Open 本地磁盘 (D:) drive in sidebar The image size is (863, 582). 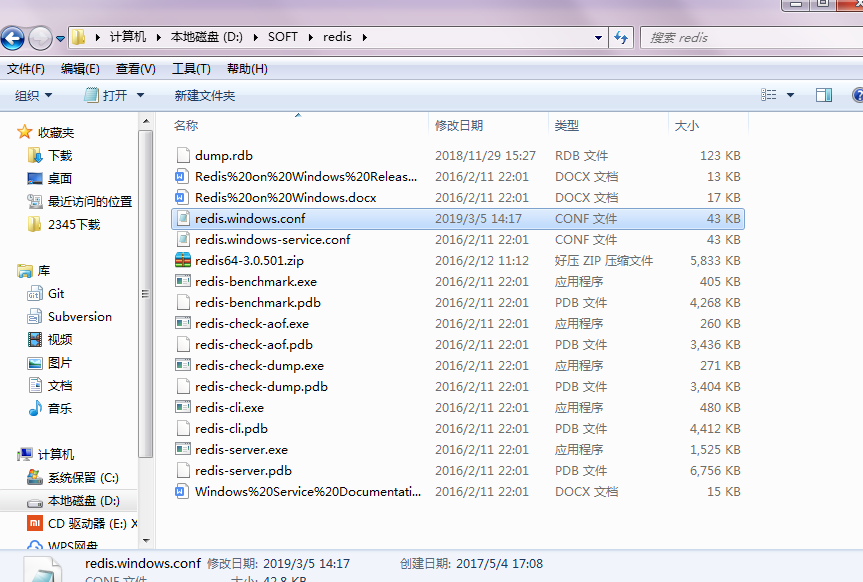[74, 501]
